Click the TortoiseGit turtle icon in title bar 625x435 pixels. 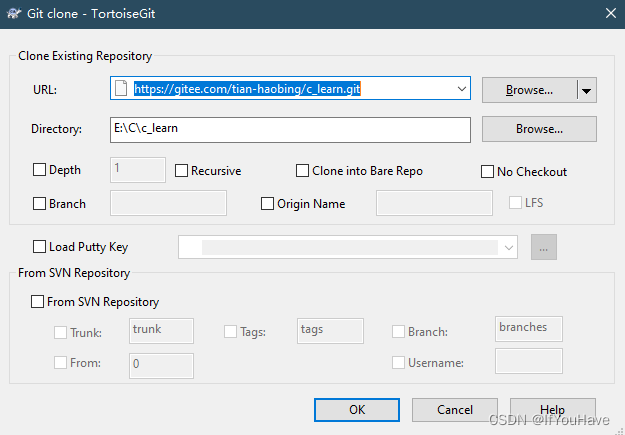(14, 14)
